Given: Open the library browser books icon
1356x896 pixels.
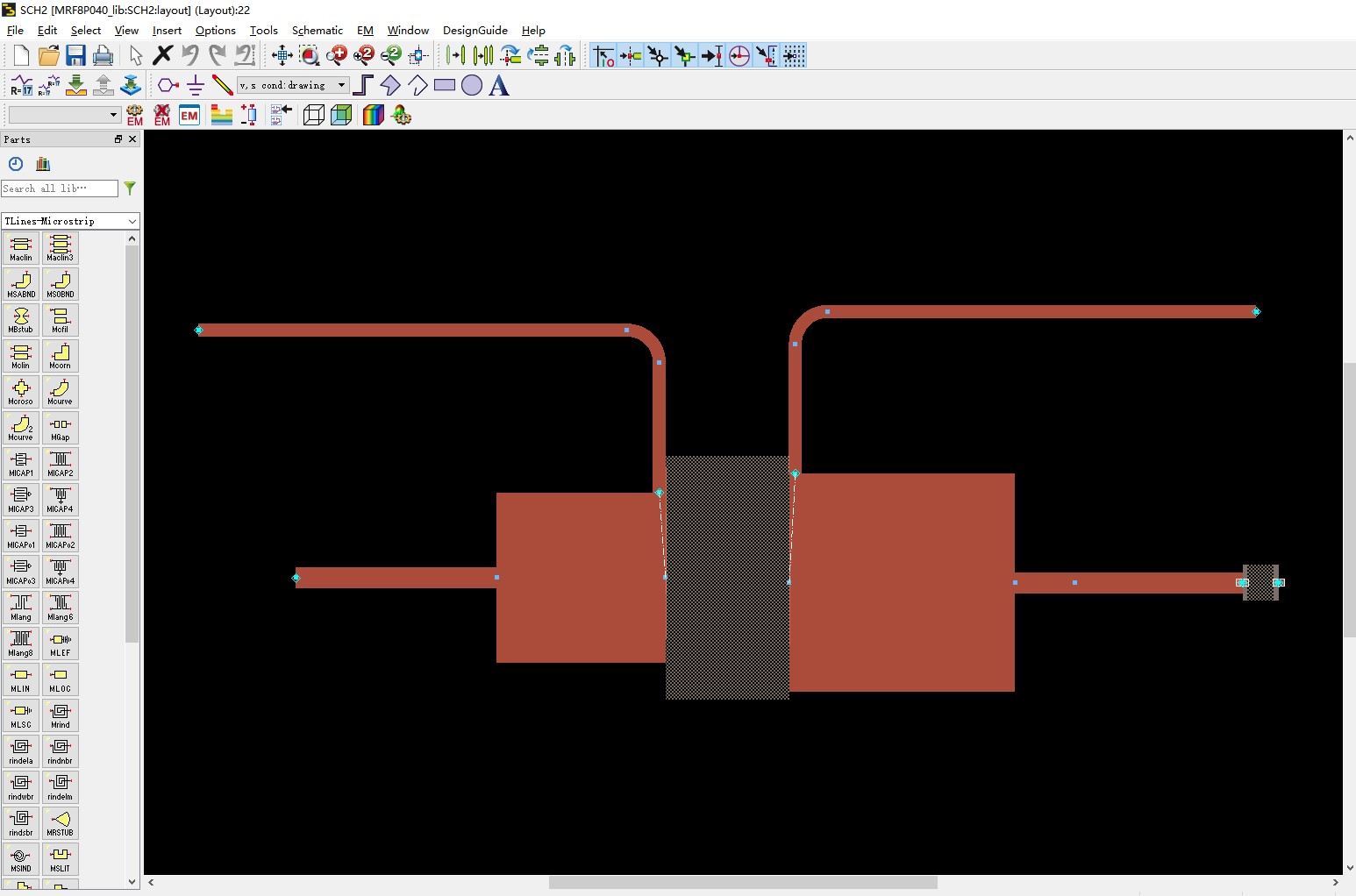Looking at the screenshot, I should 43,164.
